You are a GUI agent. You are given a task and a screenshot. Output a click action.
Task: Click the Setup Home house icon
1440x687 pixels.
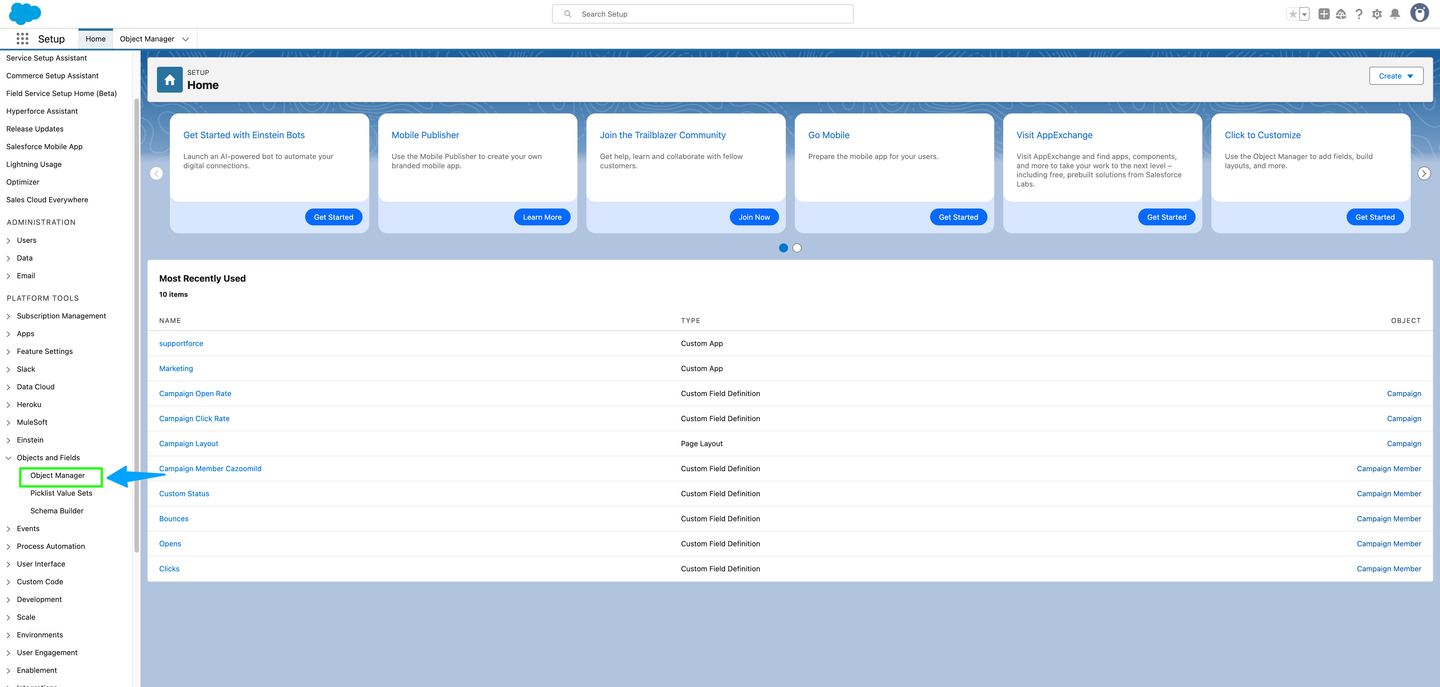pyautogui.click(x=170, y=80)
